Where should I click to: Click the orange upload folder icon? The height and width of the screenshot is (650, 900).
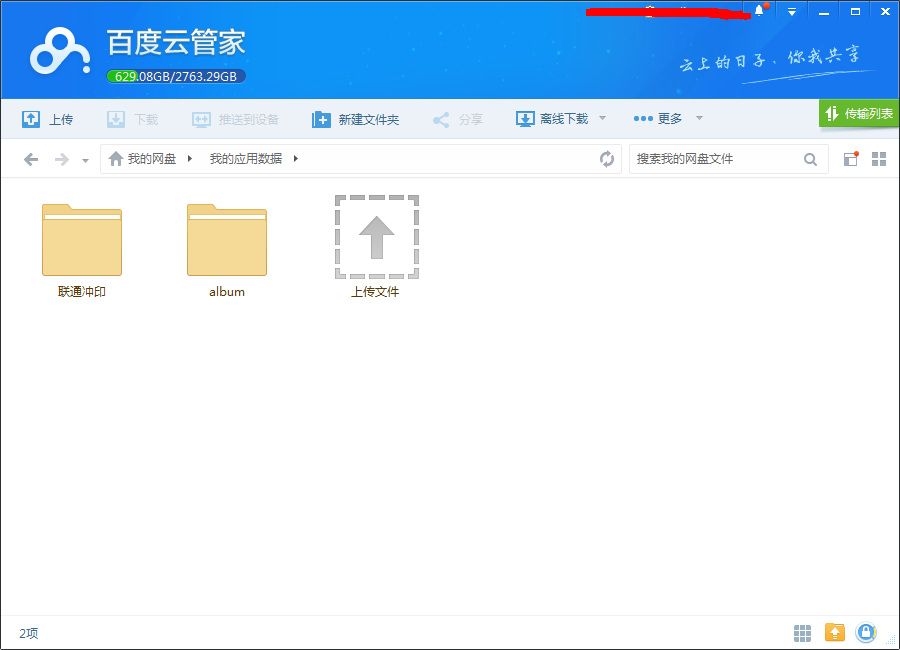click(835, 632)
